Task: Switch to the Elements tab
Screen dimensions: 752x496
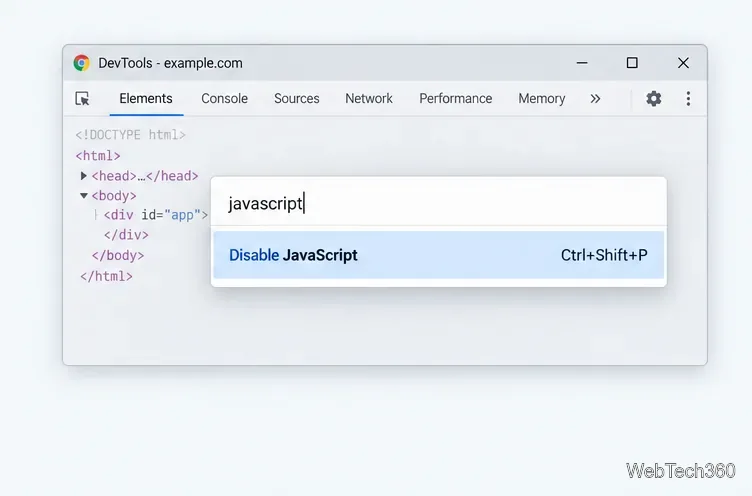Action: click(146, 99)
